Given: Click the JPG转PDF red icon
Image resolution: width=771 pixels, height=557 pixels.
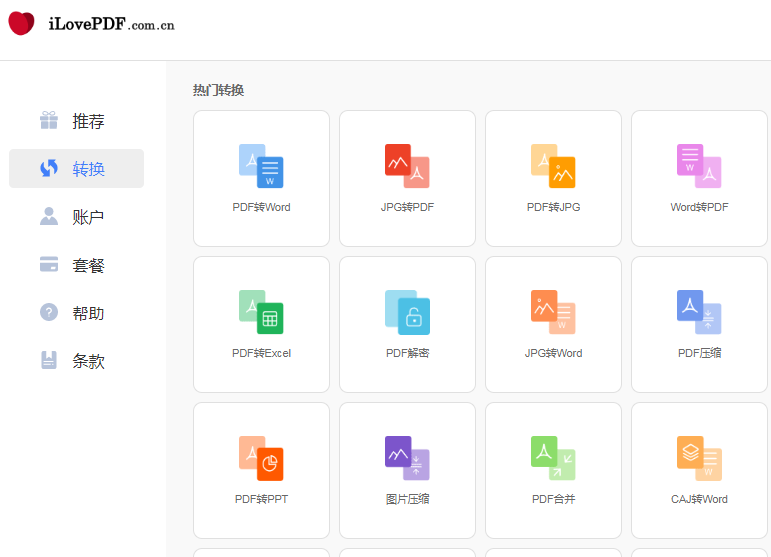Looking at the screenshot, I should coord(407,166).
